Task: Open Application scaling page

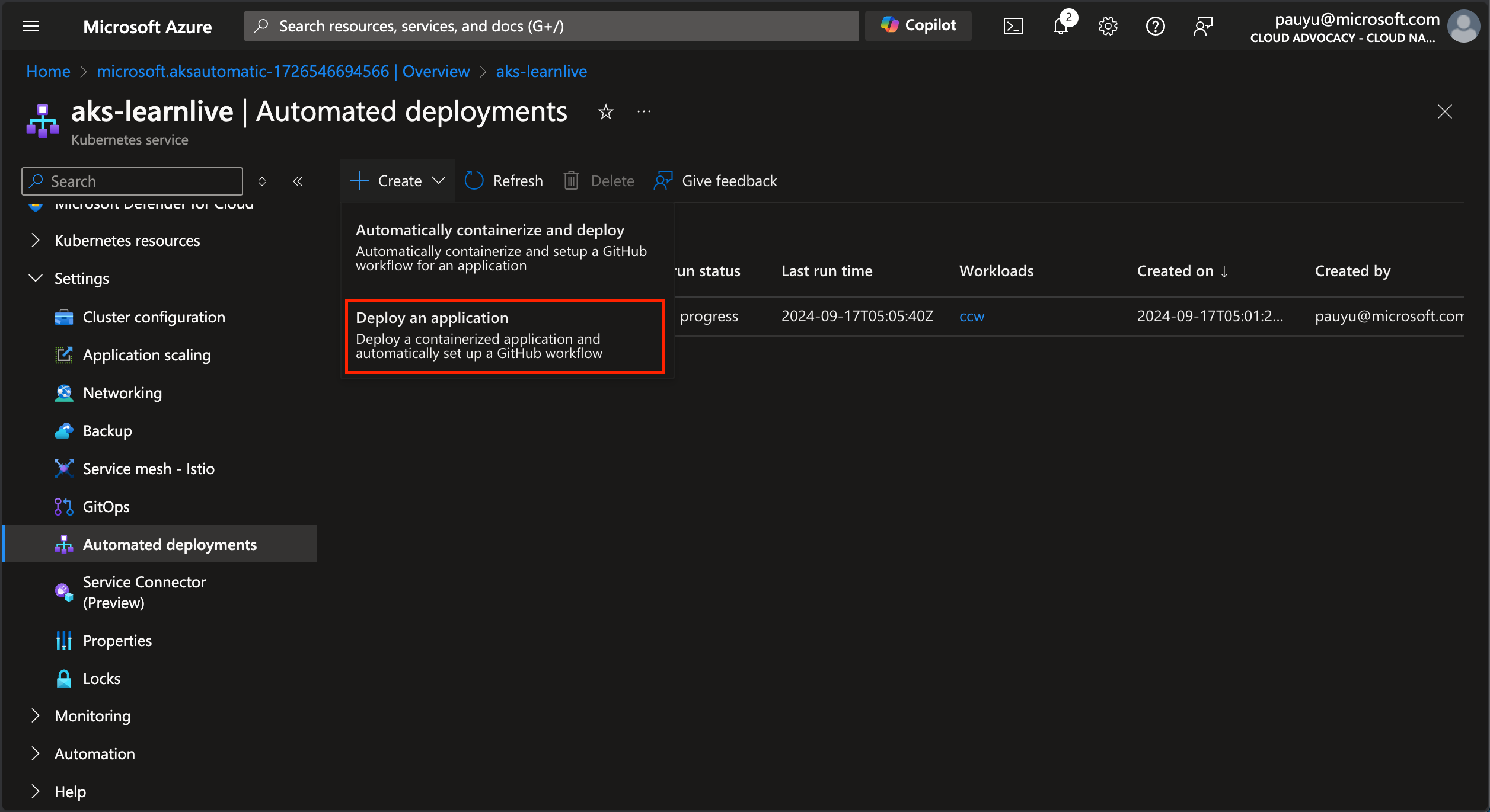Action: pos(146,355)
